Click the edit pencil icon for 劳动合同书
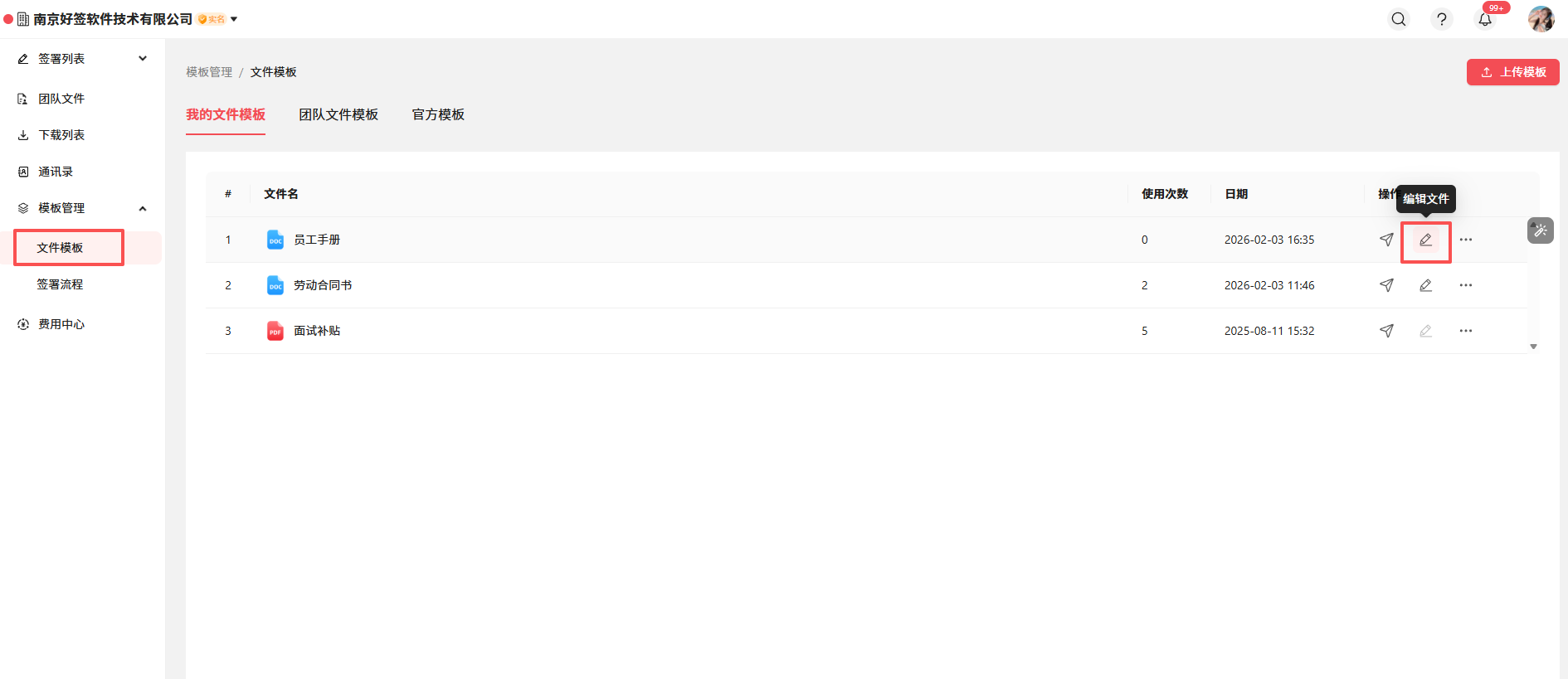 pyautogui.click(x=1425, y=285)
